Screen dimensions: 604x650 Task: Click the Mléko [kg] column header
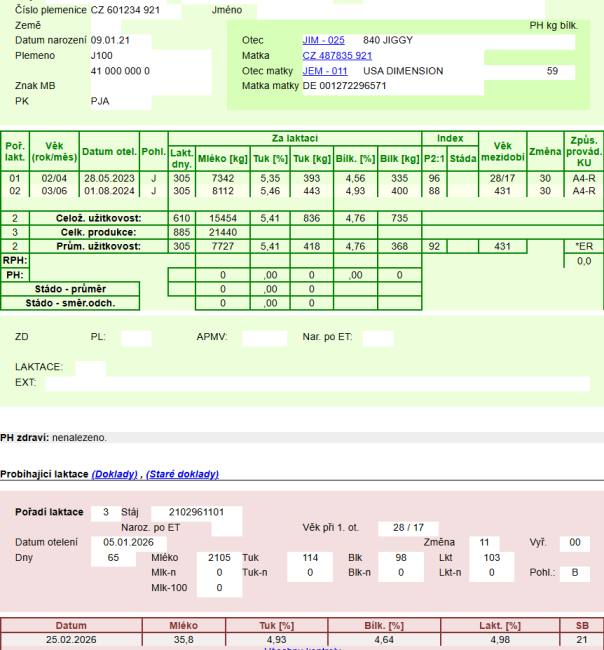222,158
